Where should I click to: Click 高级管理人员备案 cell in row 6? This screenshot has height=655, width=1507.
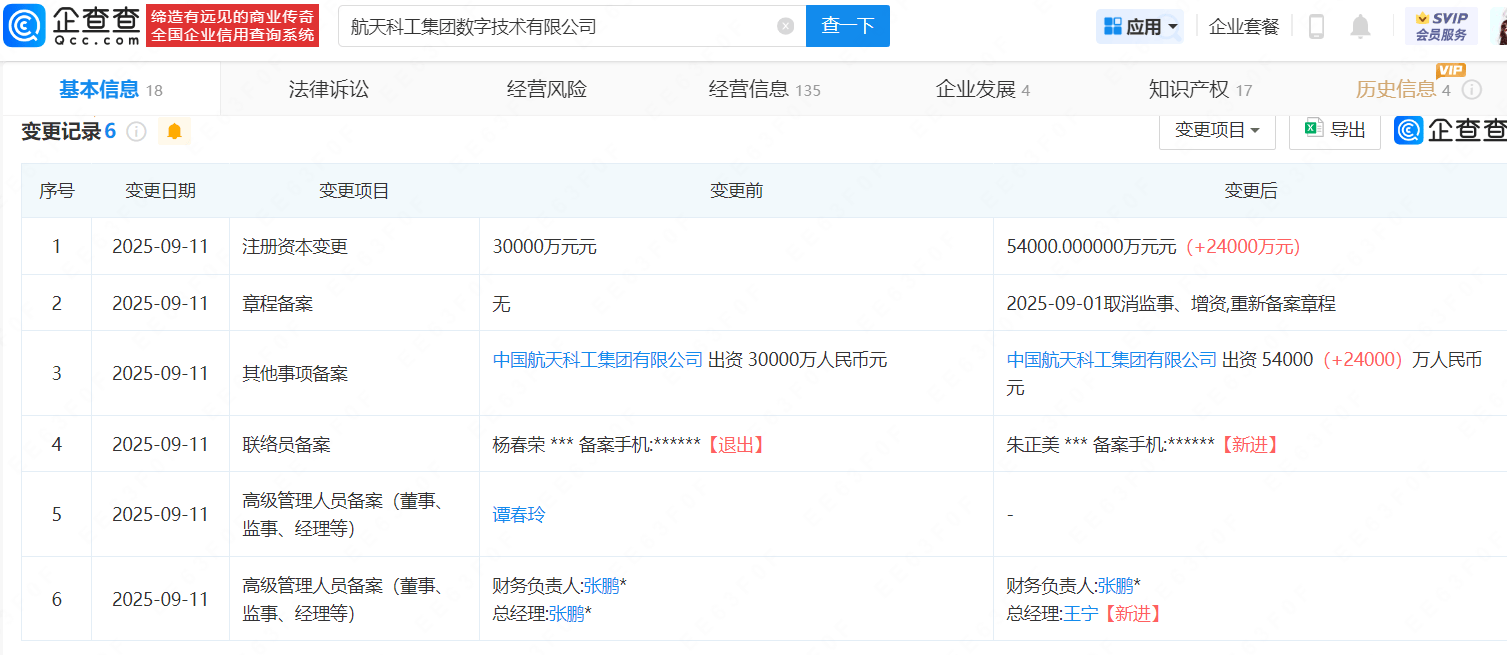tap(354, 599)
